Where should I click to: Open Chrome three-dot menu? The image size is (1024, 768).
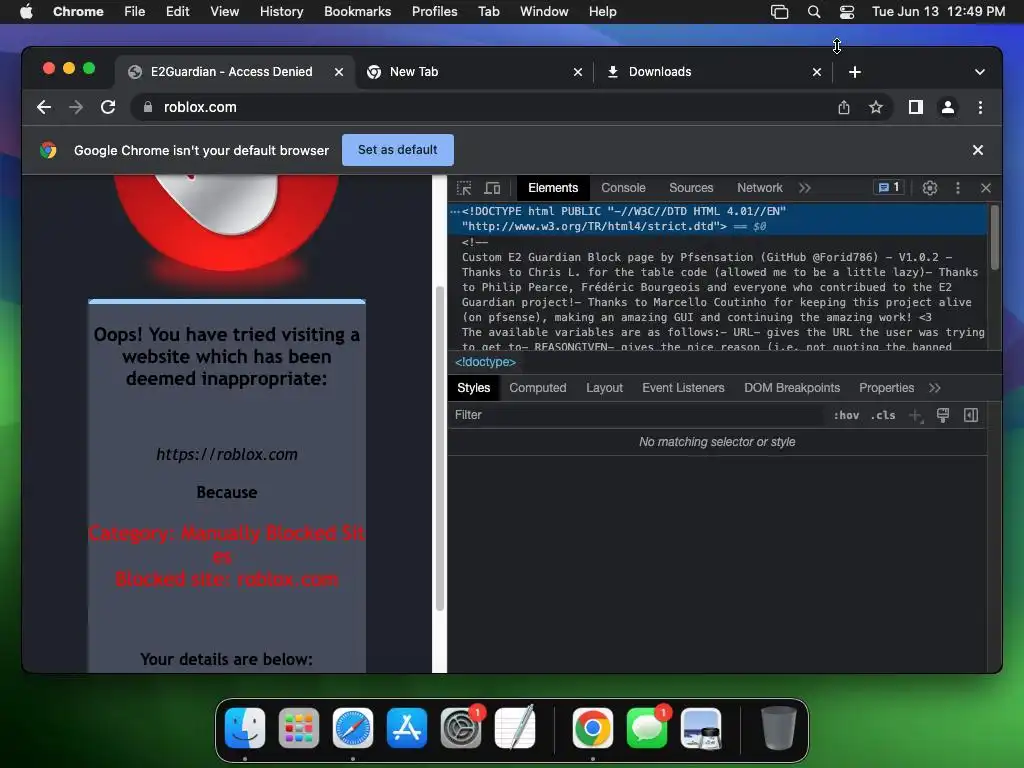[980, 107]
